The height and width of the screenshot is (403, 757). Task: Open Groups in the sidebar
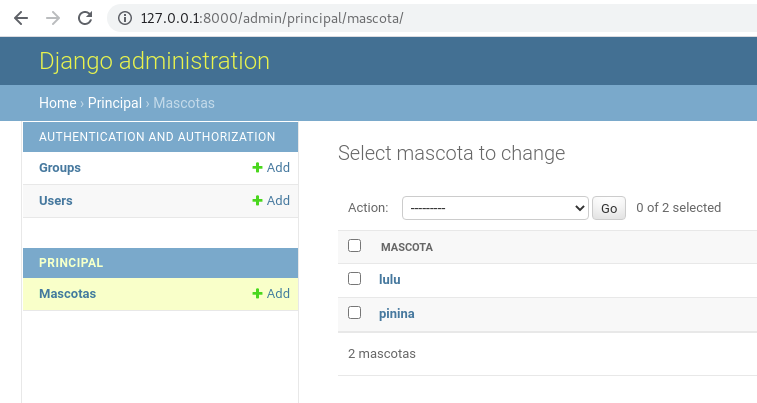click(60, 168)
